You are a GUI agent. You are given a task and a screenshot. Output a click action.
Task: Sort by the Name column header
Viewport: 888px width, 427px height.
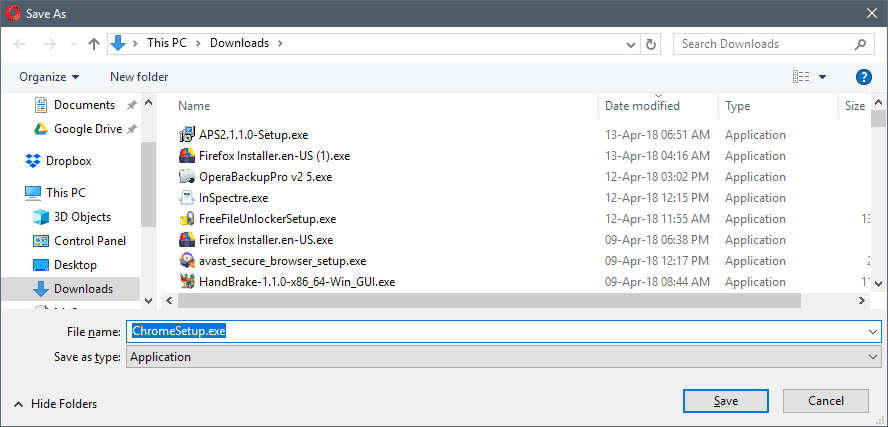pos(194,106)
